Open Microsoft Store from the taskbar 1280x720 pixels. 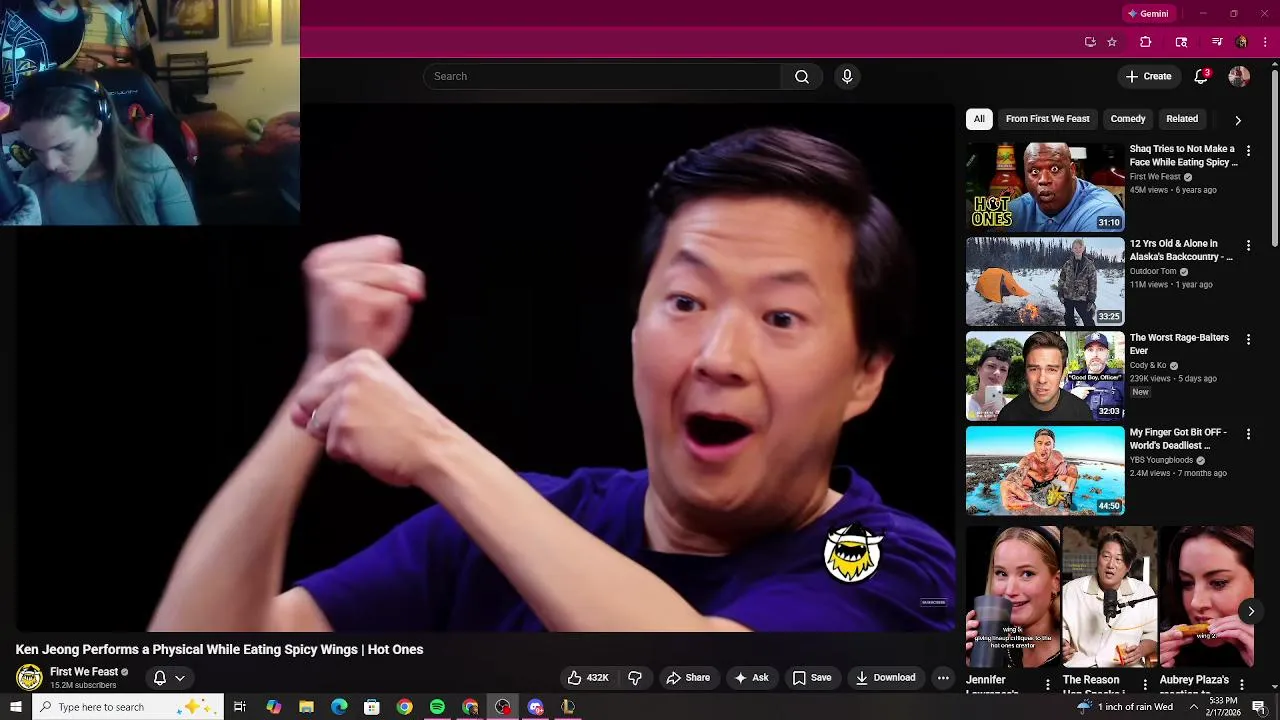[x=372, y=707]
